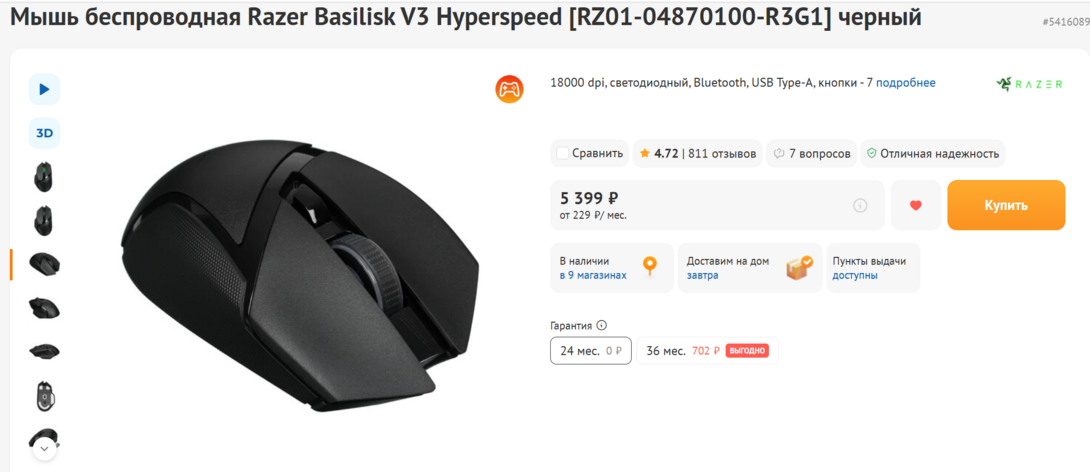The width and height of the screenshot is (1090, 472).
Task: Tick the Сравнить checkbox
Action: (x=563, y=153)
